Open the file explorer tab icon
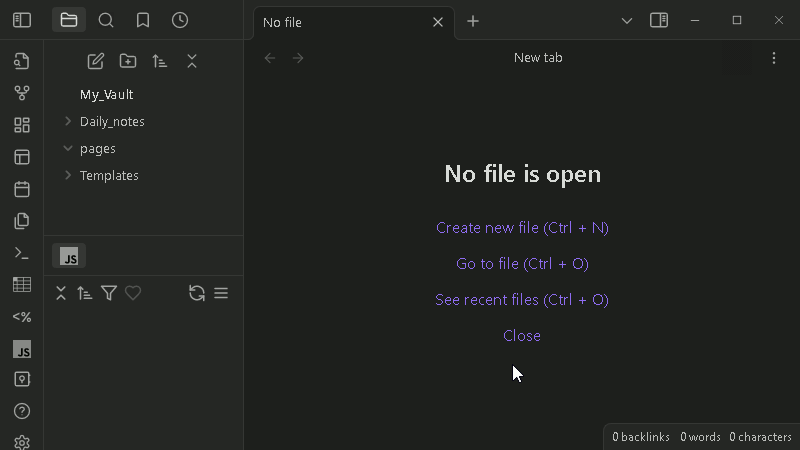Image resolution: width=800 pixels, height=450 pixels. [69, 20]
